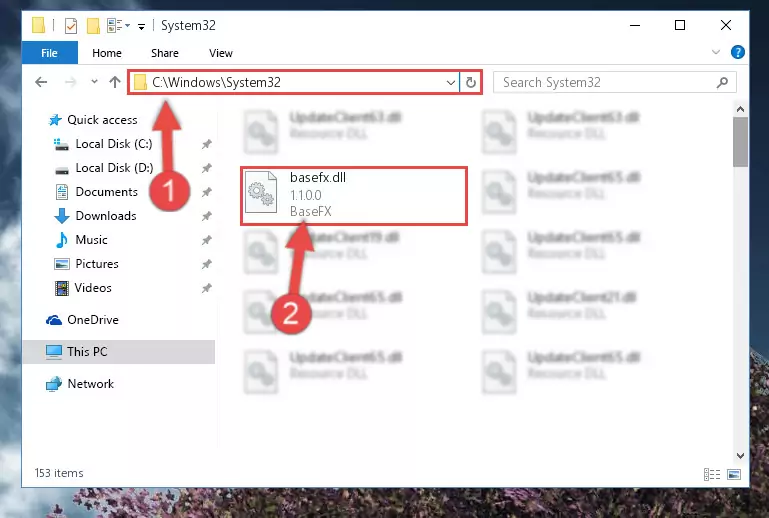Image resolution: width=769 pixels, height=518 pixels.
Task: Click the pin icon beside Music
Action: (x=207, y=240)
